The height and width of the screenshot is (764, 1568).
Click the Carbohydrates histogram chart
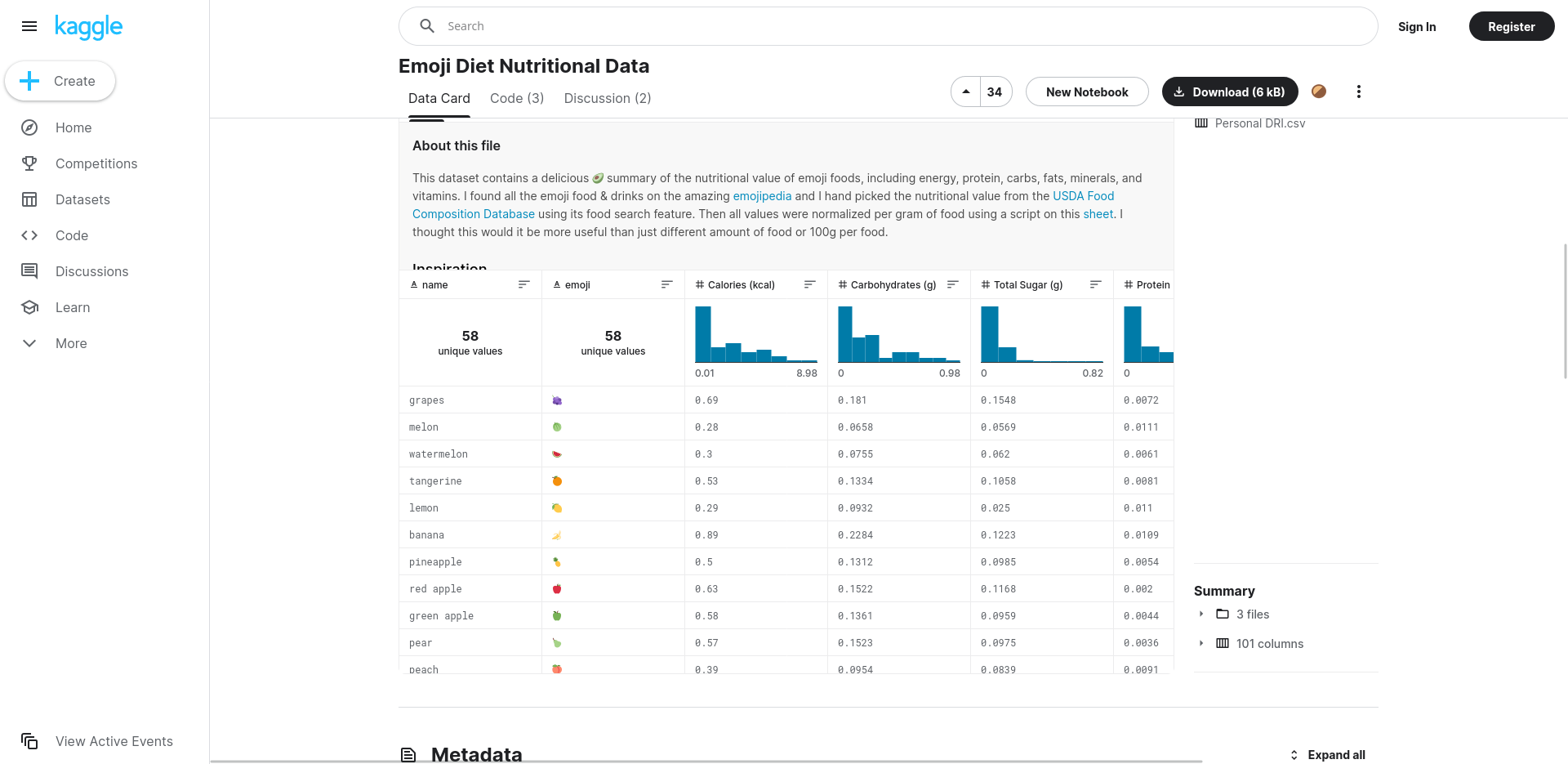[x=899, y=334]
